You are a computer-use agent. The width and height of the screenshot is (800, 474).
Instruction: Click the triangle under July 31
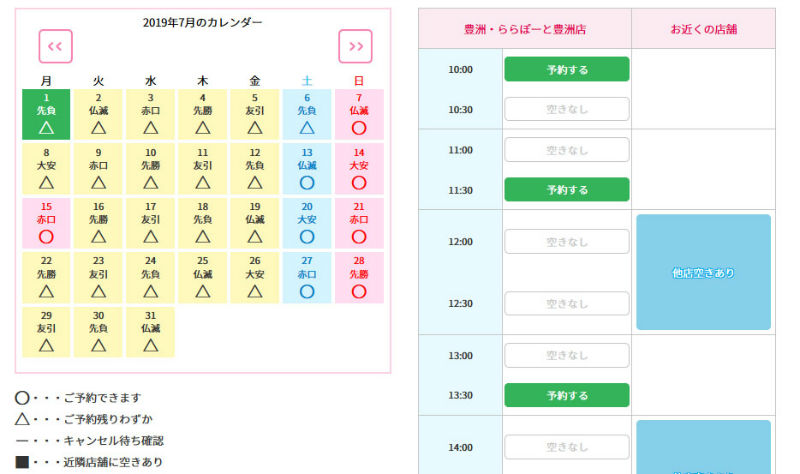(x=150, y=346)
